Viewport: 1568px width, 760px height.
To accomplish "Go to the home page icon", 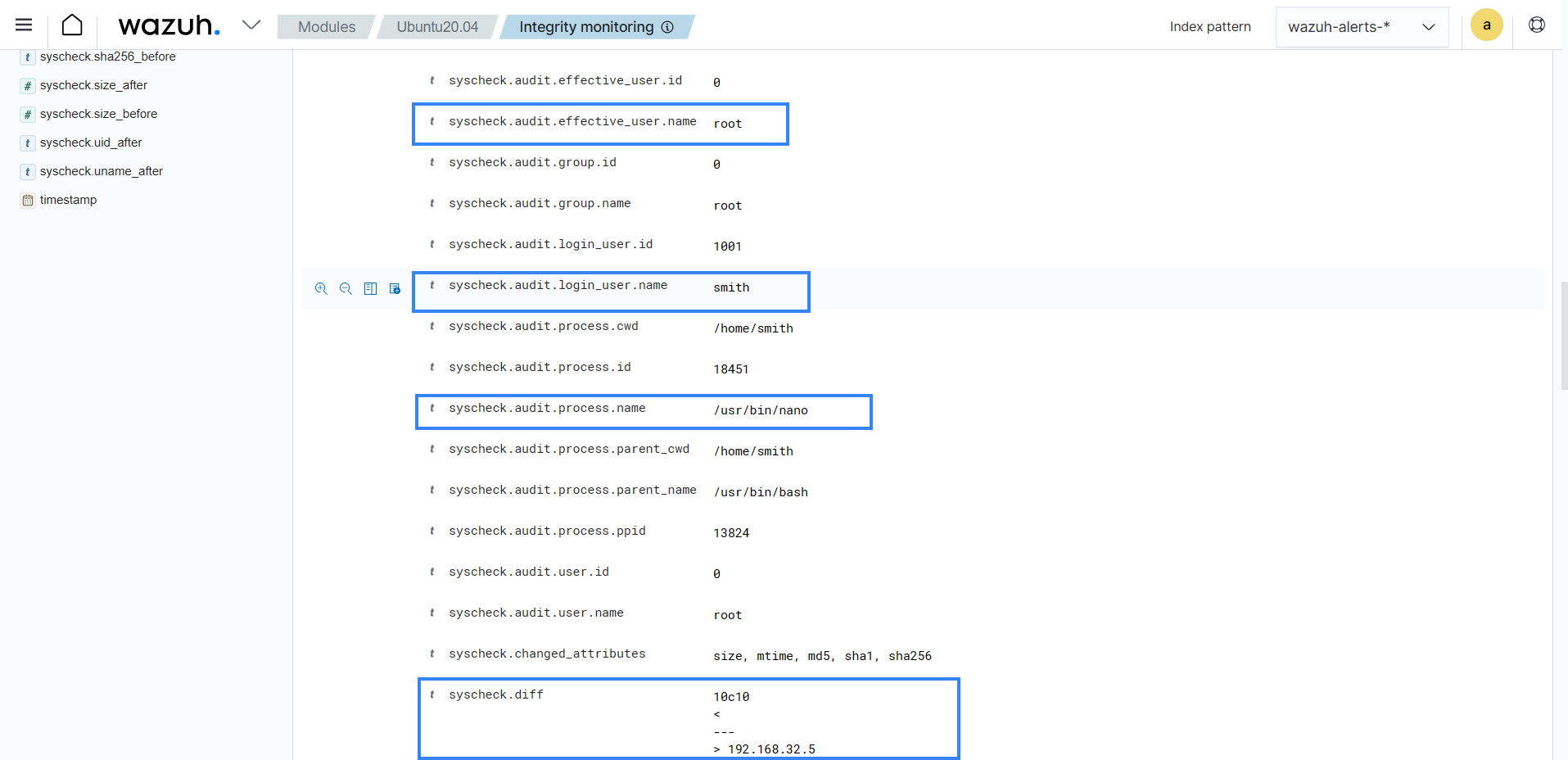I will pos(72,25).
